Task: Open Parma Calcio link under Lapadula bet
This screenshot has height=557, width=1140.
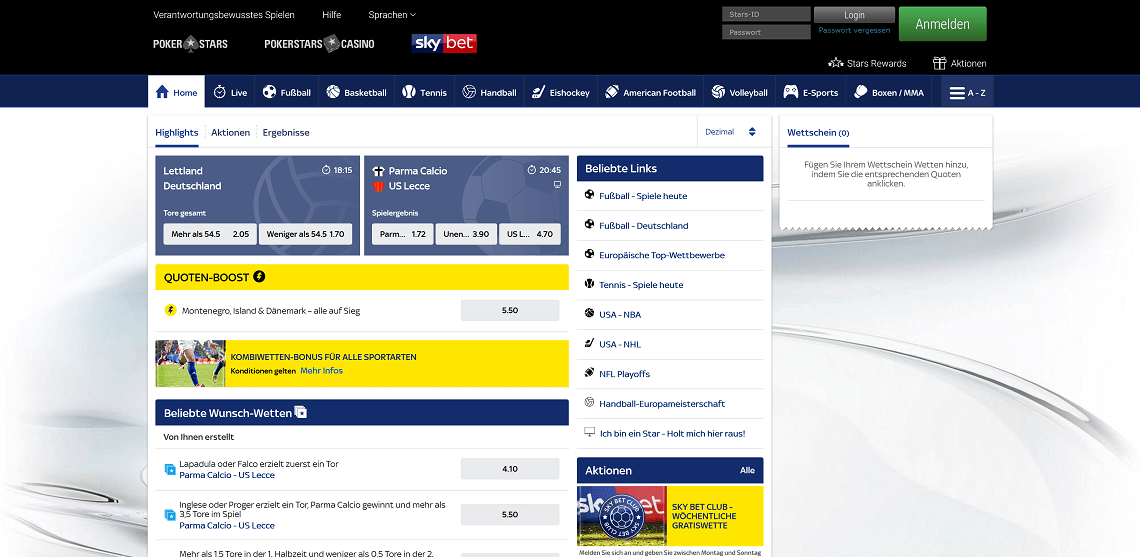Action: 227,476
